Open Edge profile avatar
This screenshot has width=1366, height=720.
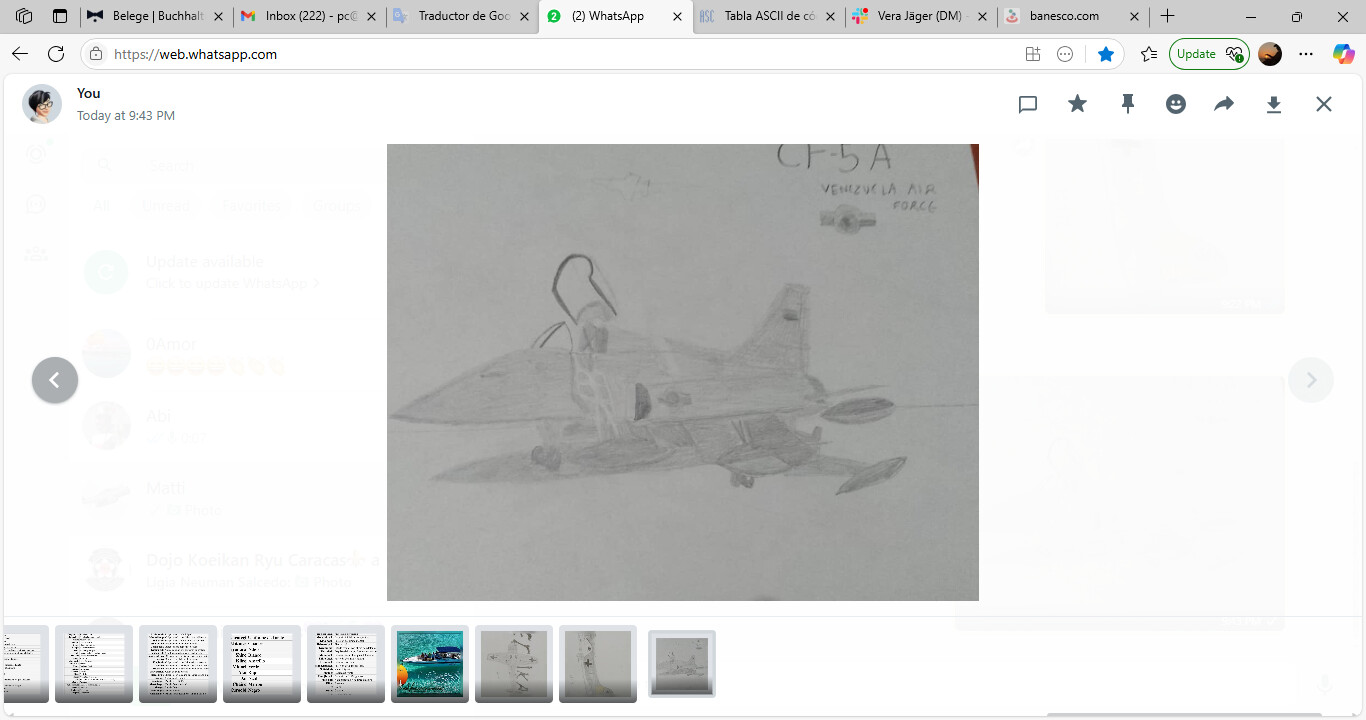coord(1270,54)
